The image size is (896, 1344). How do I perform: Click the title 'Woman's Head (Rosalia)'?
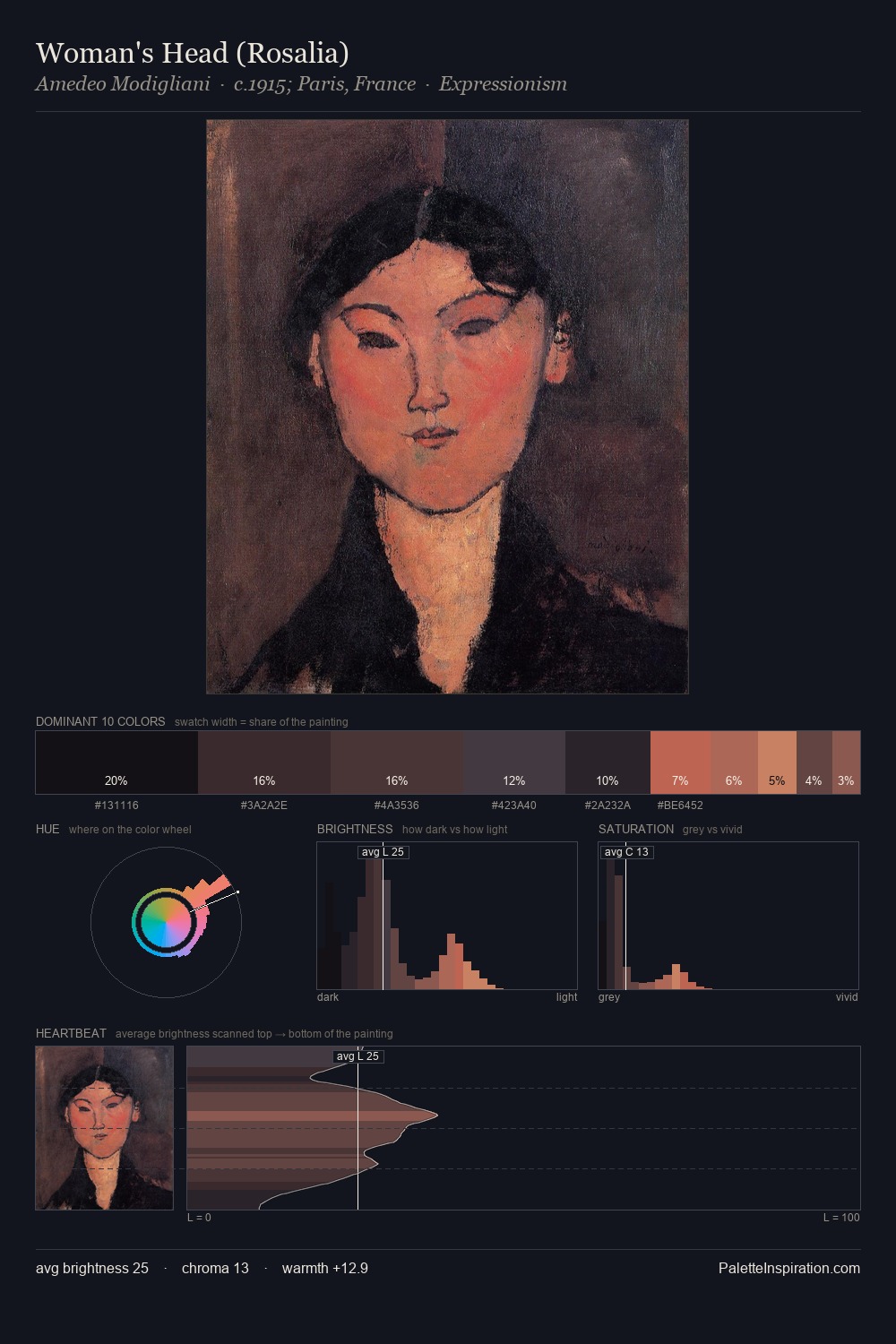193,54
